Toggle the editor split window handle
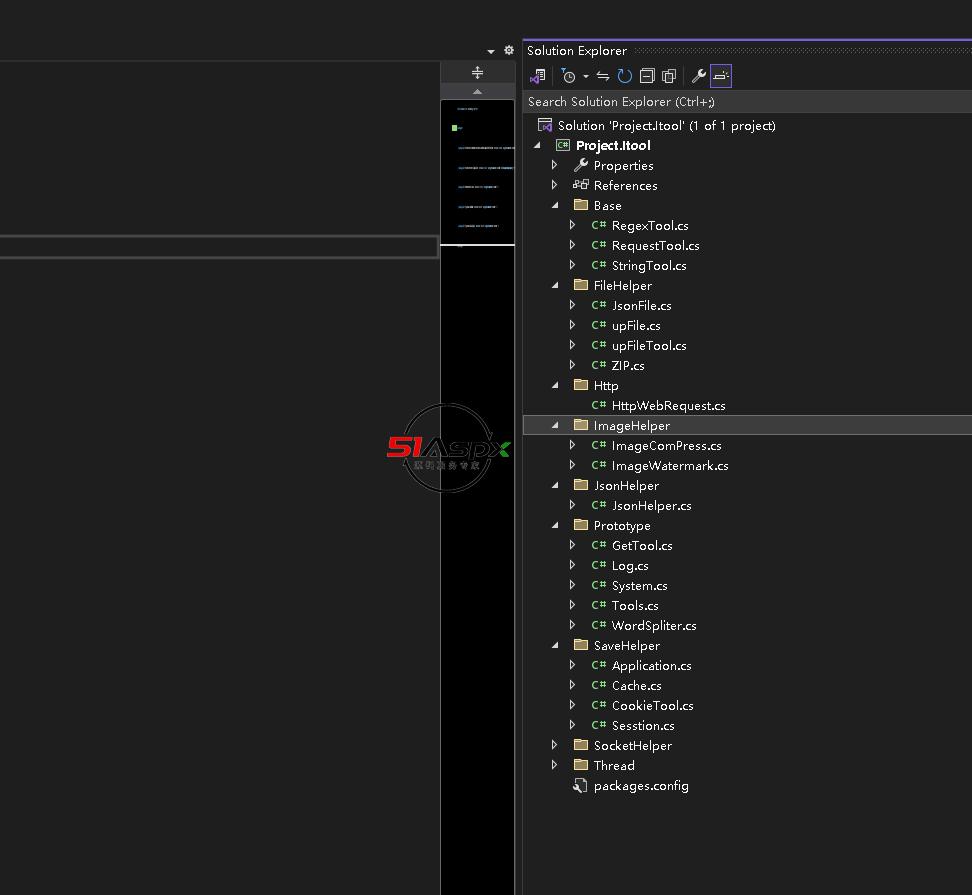Image resolution: width=972 pixels, height=895 pixels. tap(477, 72)
